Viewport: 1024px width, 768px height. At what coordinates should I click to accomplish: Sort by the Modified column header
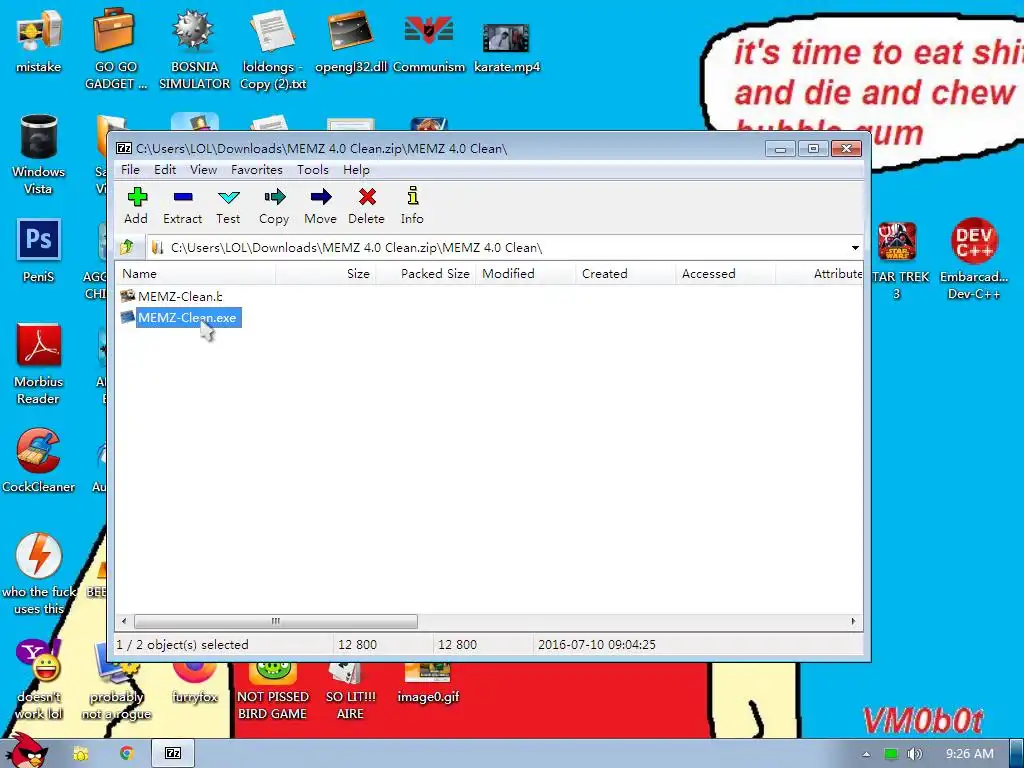coord(525,274)
